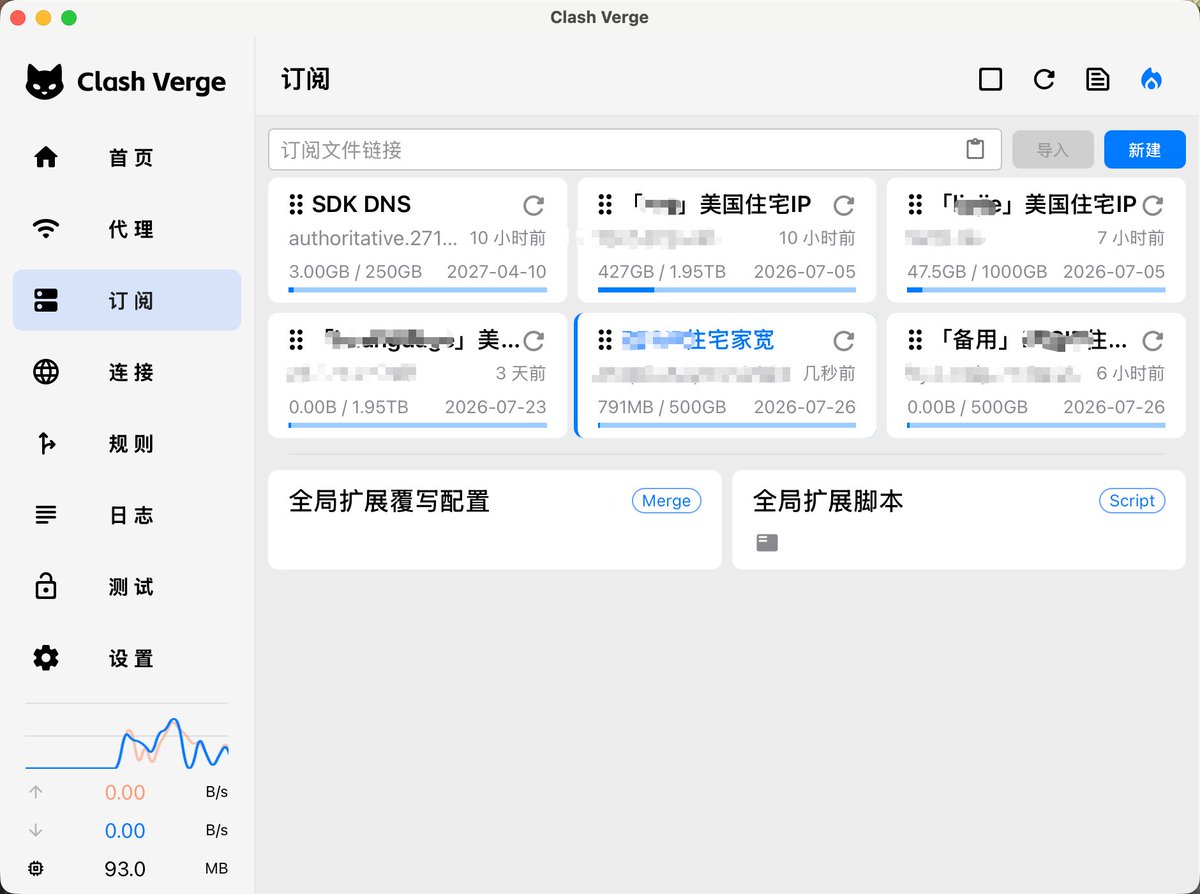Refresh the 住宅家宽 subscription

[x=844, y=341]
